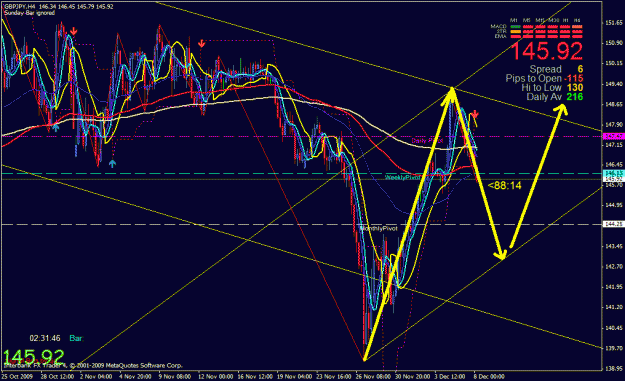This screenshot has width=625, height=381.
Task: Click the blue buy arrow near 2 Nov low
Action: (x=112, y=163)
